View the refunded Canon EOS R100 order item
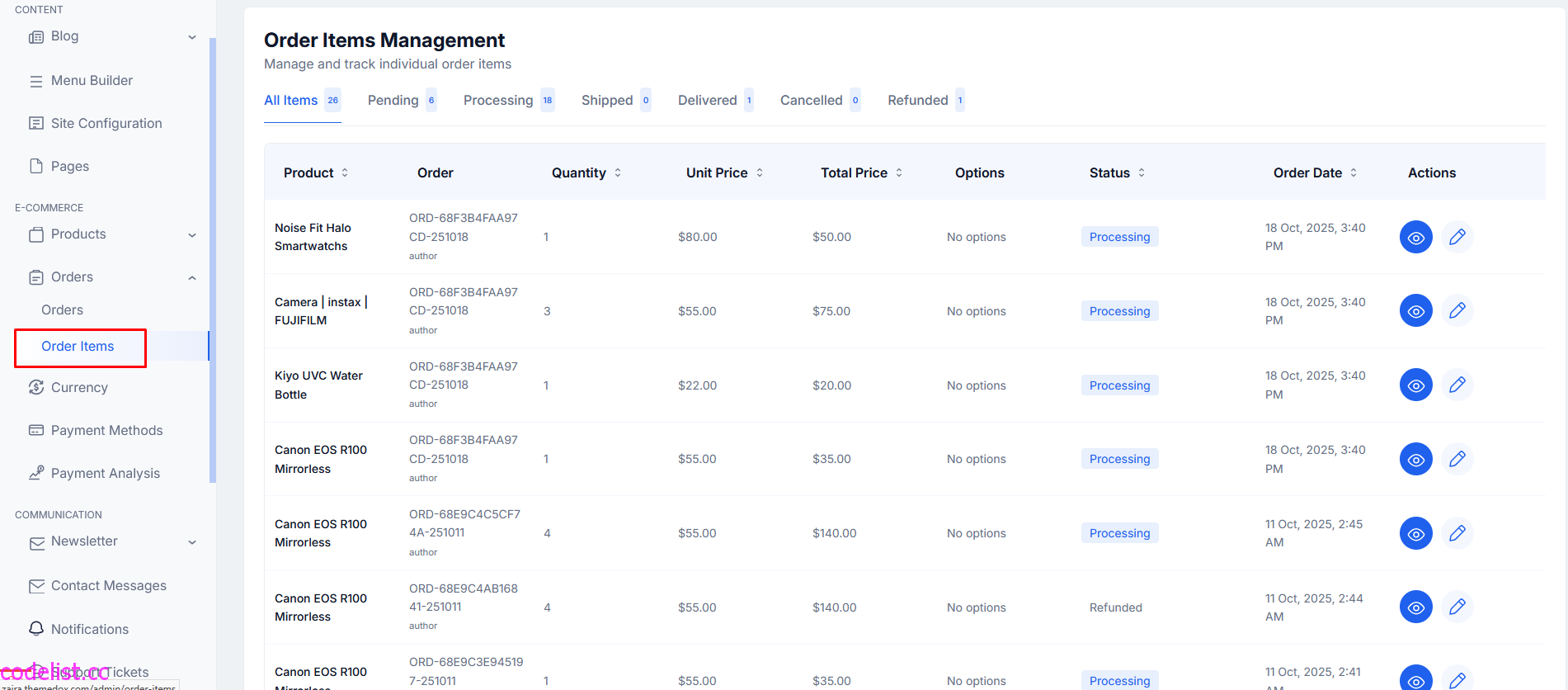The image size is (1568, 690). [x=1415, y=607]
